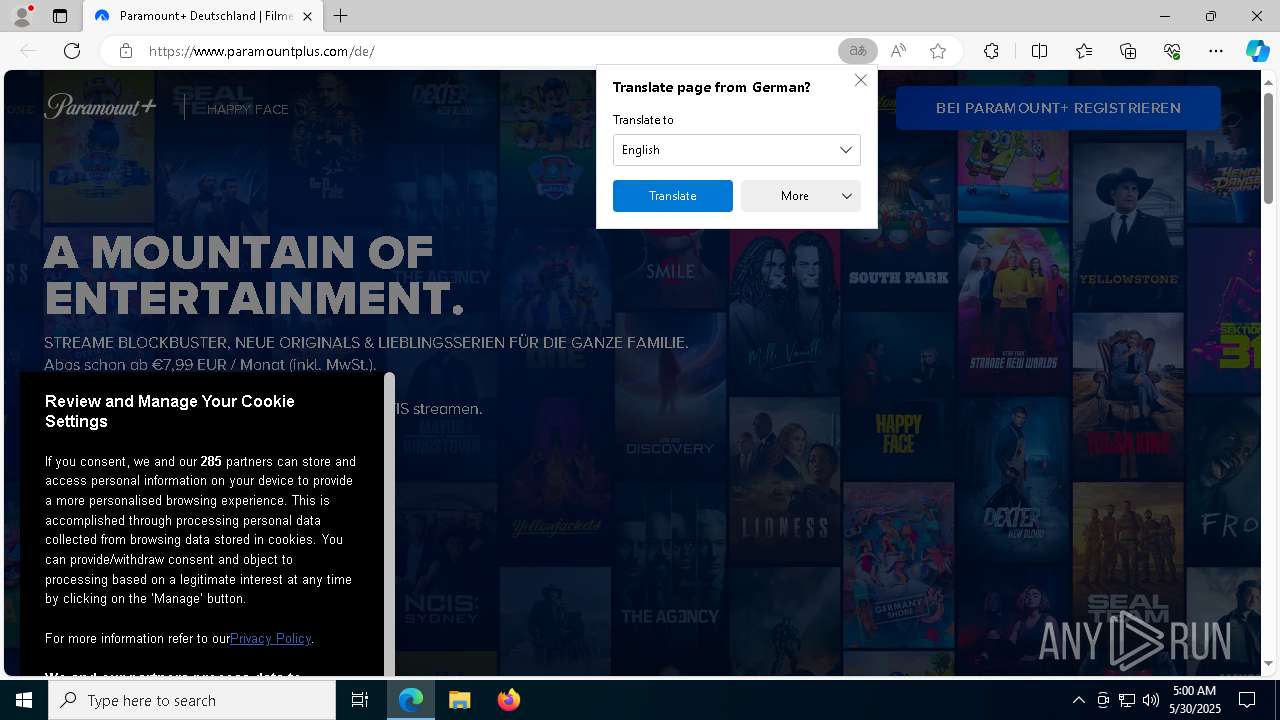This screenshot has height=720, width=1280.
Task: Open the volume control tray icon
Action: click(x=1150, y=700)
